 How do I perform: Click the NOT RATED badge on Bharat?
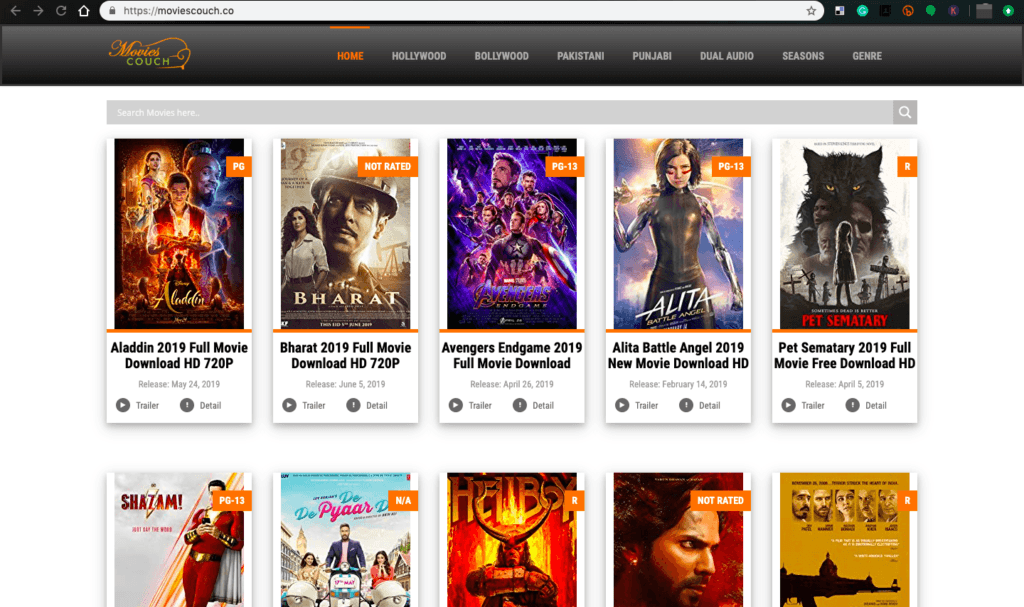click(388, 167)
